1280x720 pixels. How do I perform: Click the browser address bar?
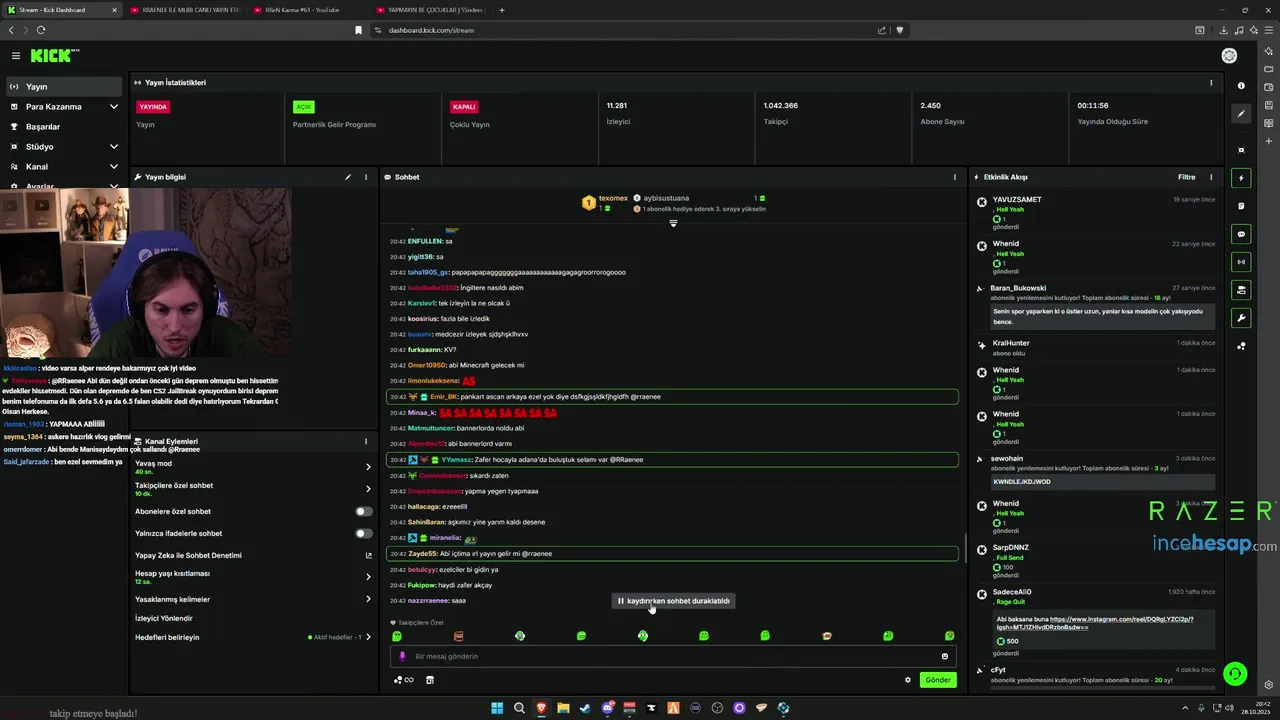click(625, 30)
